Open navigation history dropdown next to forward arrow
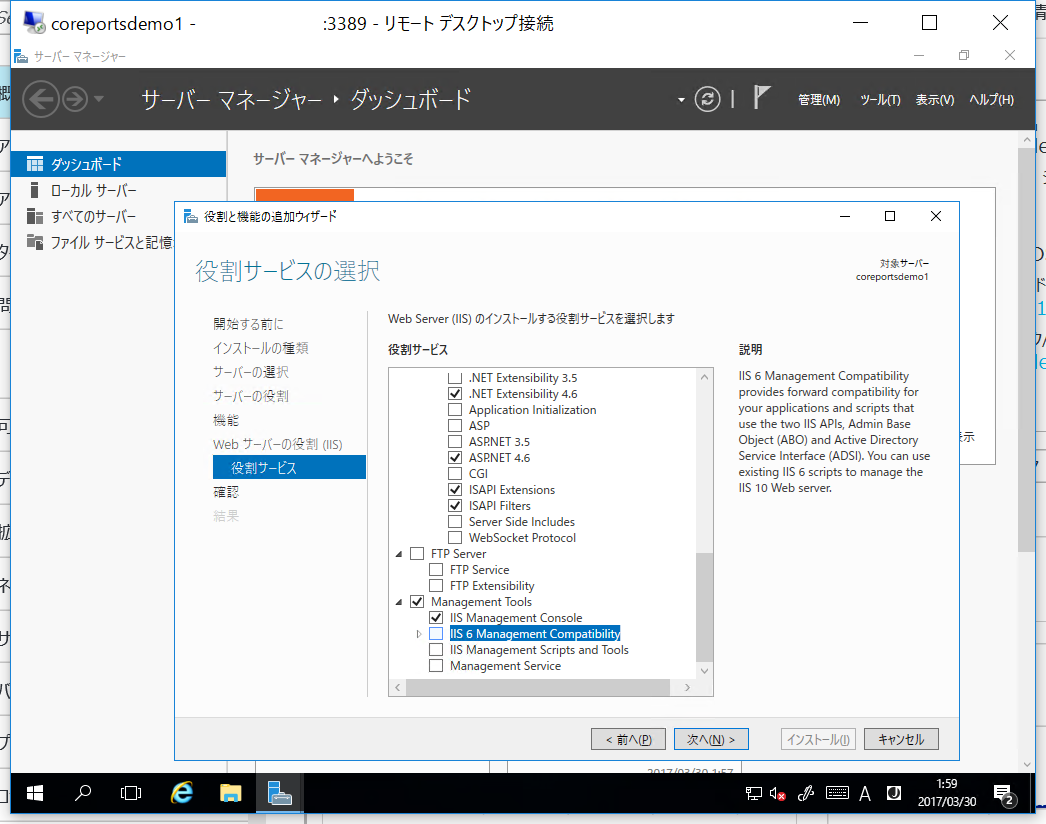Screen dimensions: 1046x824 coord(99,99)
